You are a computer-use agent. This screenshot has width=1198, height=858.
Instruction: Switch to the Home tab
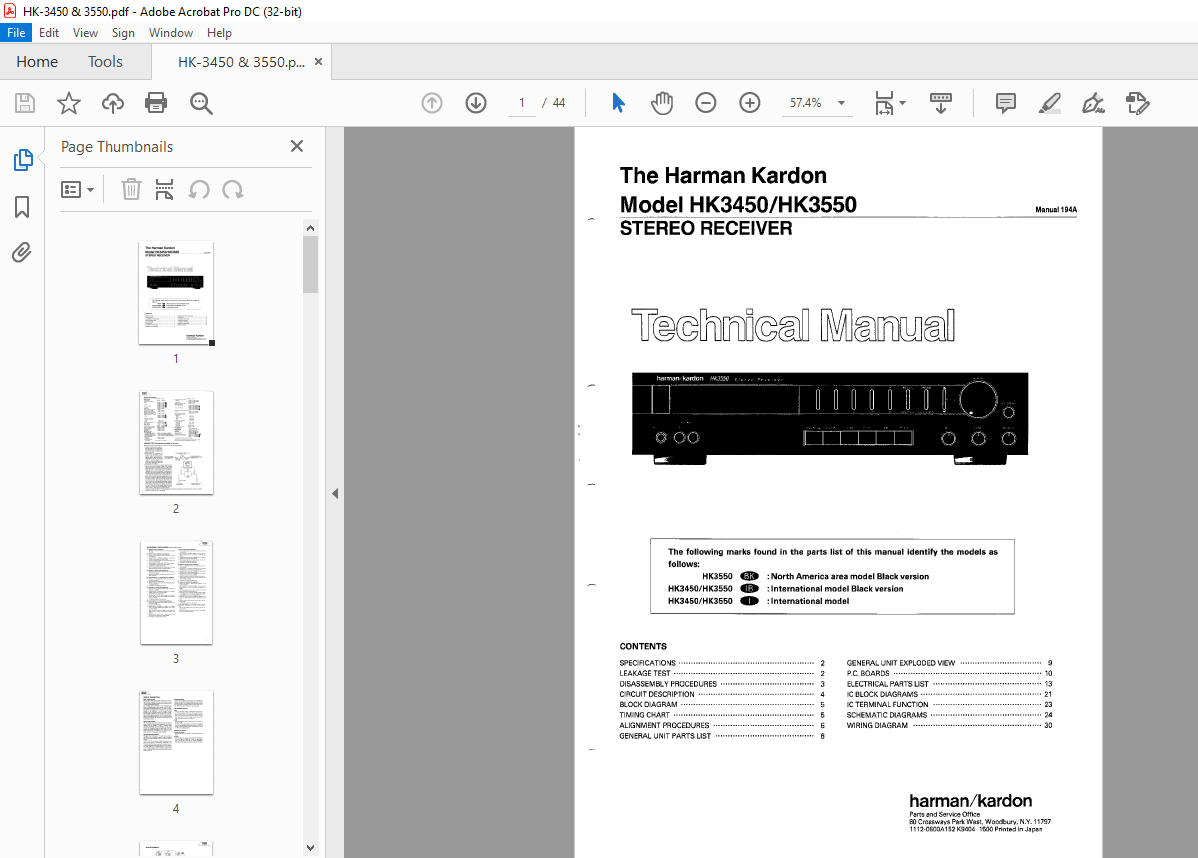pos(37,62)
